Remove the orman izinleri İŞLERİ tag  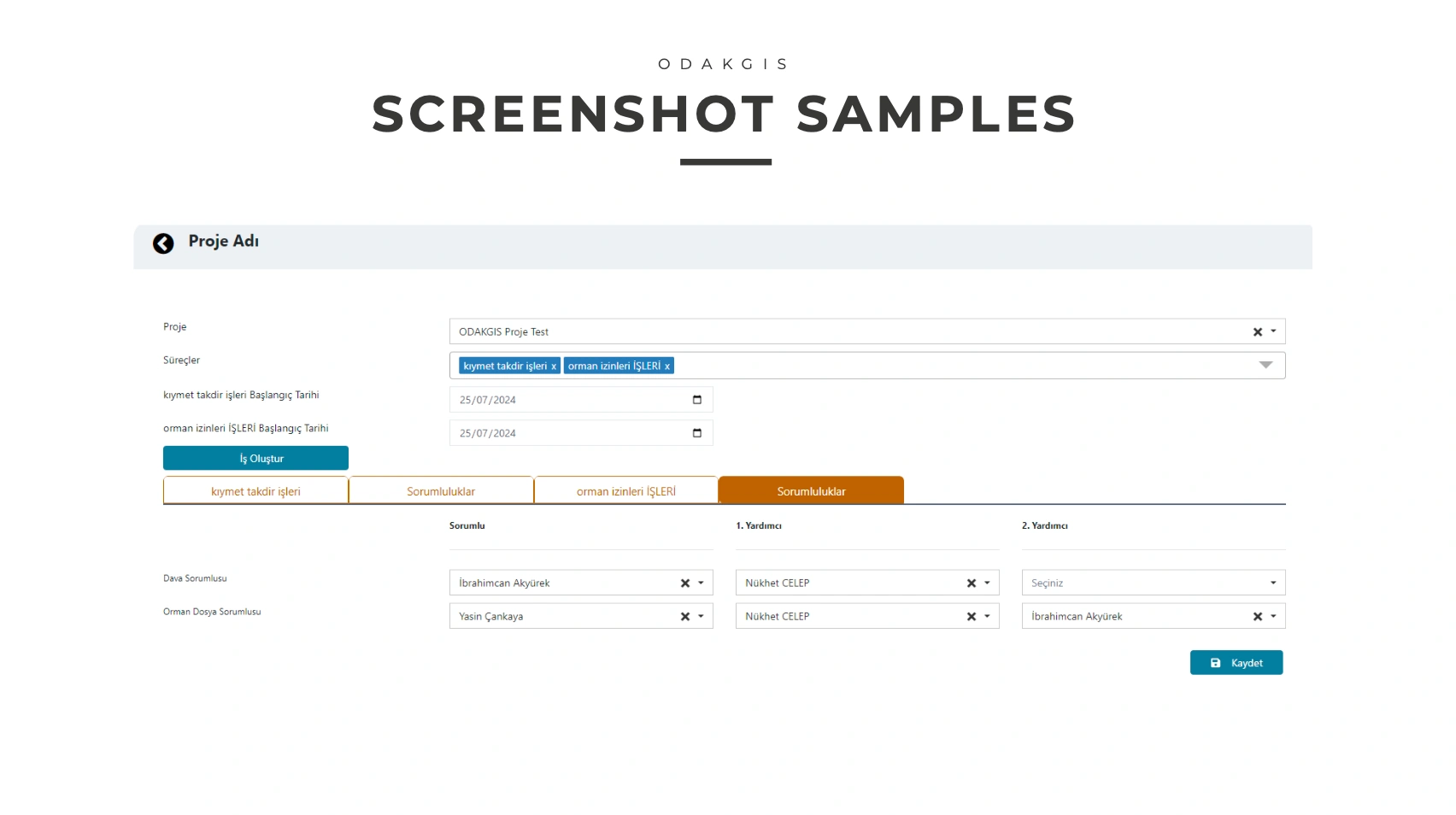667,366
